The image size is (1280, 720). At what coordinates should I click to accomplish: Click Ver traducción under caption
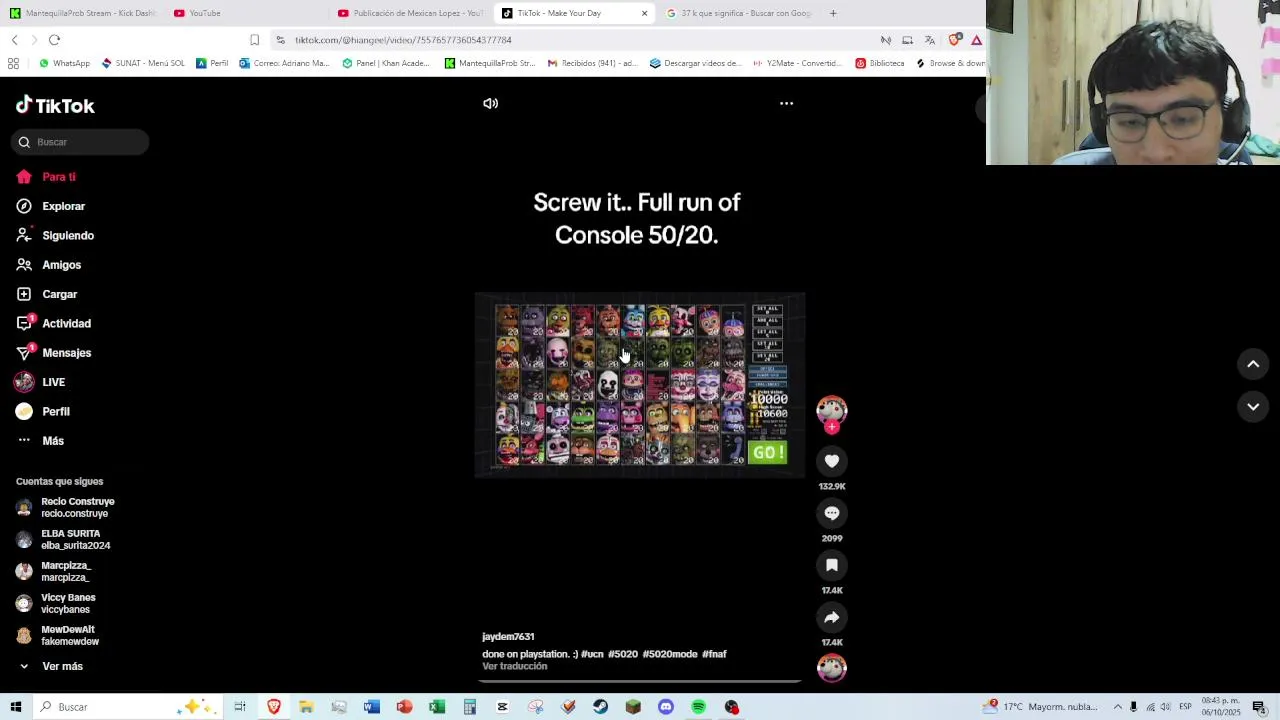pyautogui.click(x=514, y=666)
